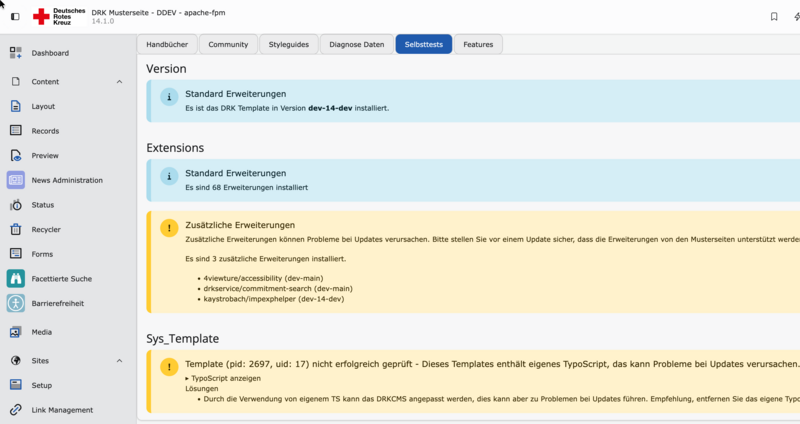The width and height of the screenshot is (800, 424).
Task: Collapse the Content module group
Action: pyautogui.click(x=119, y=82)
